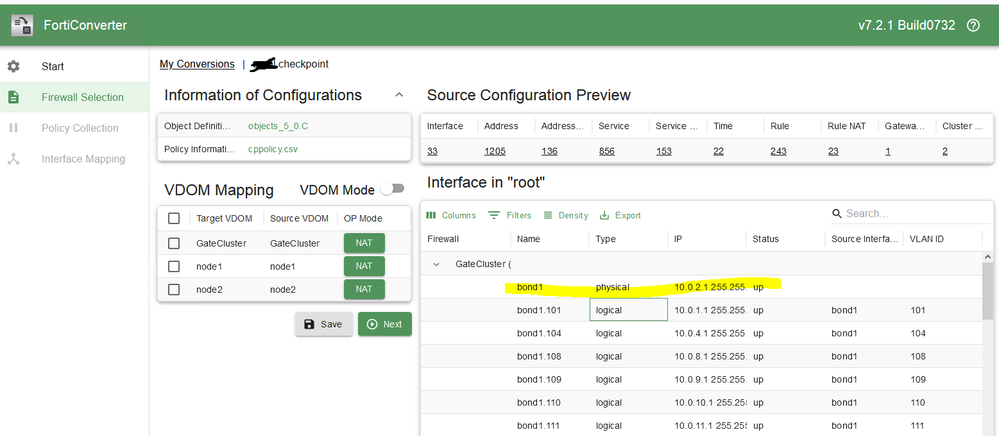
Task: Sort by the Name column header
Action: tap(528, 239)
